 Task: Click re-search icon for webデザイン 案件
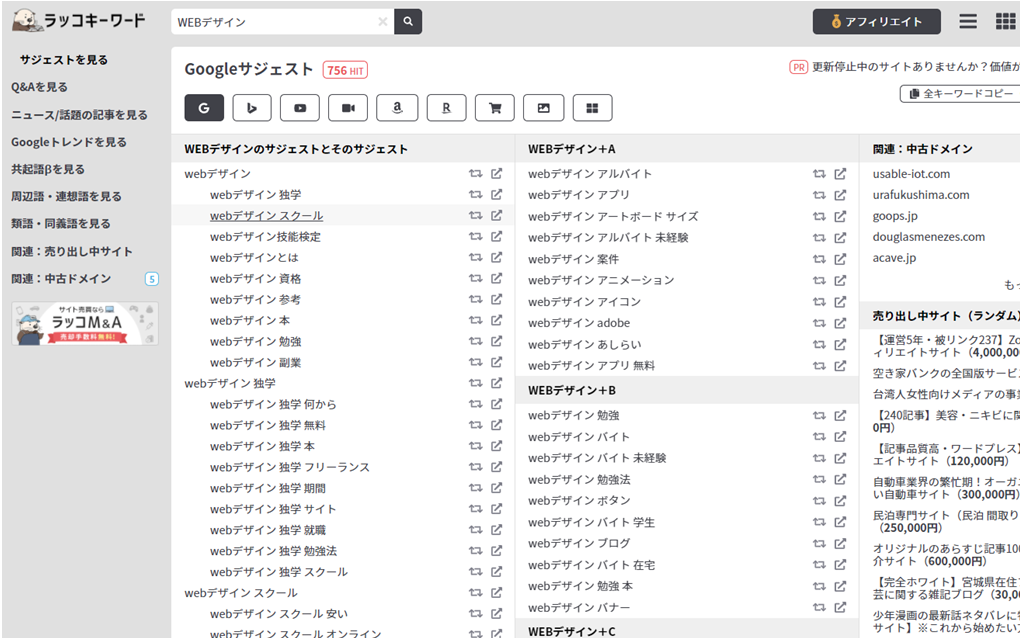[819, 259]
